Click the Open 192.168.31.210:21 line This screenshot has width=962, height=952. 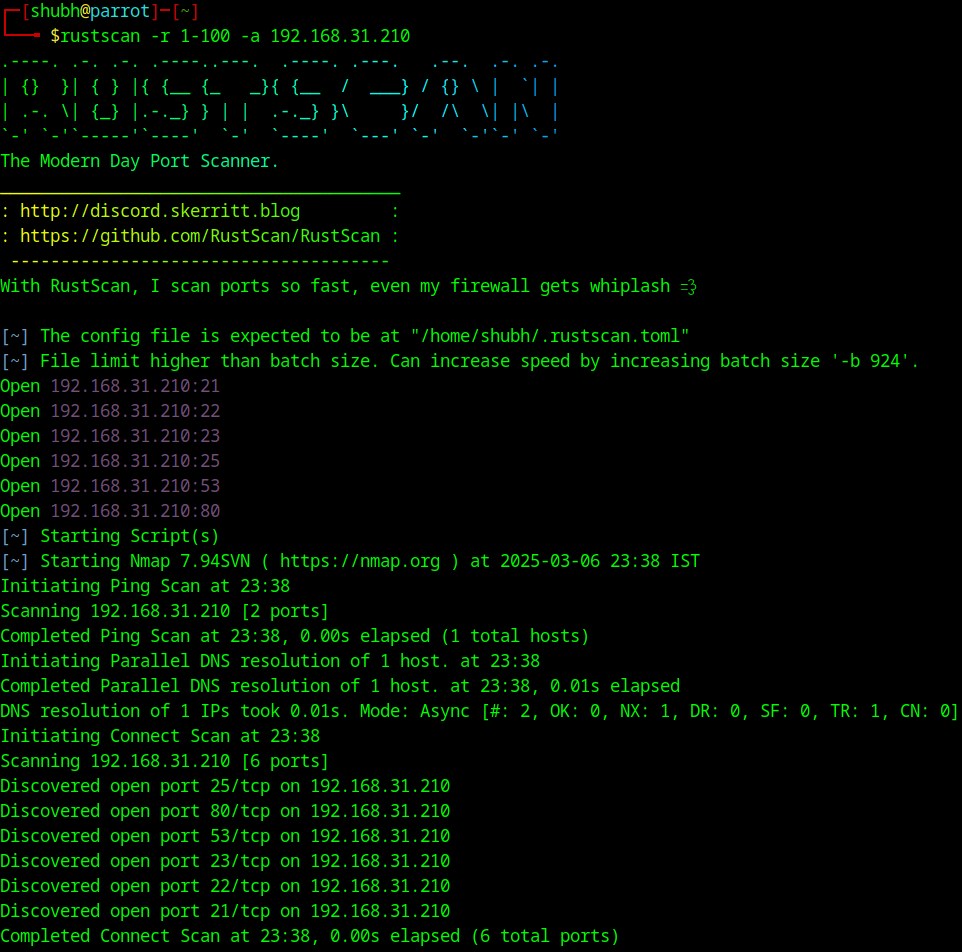pos(110,386)
